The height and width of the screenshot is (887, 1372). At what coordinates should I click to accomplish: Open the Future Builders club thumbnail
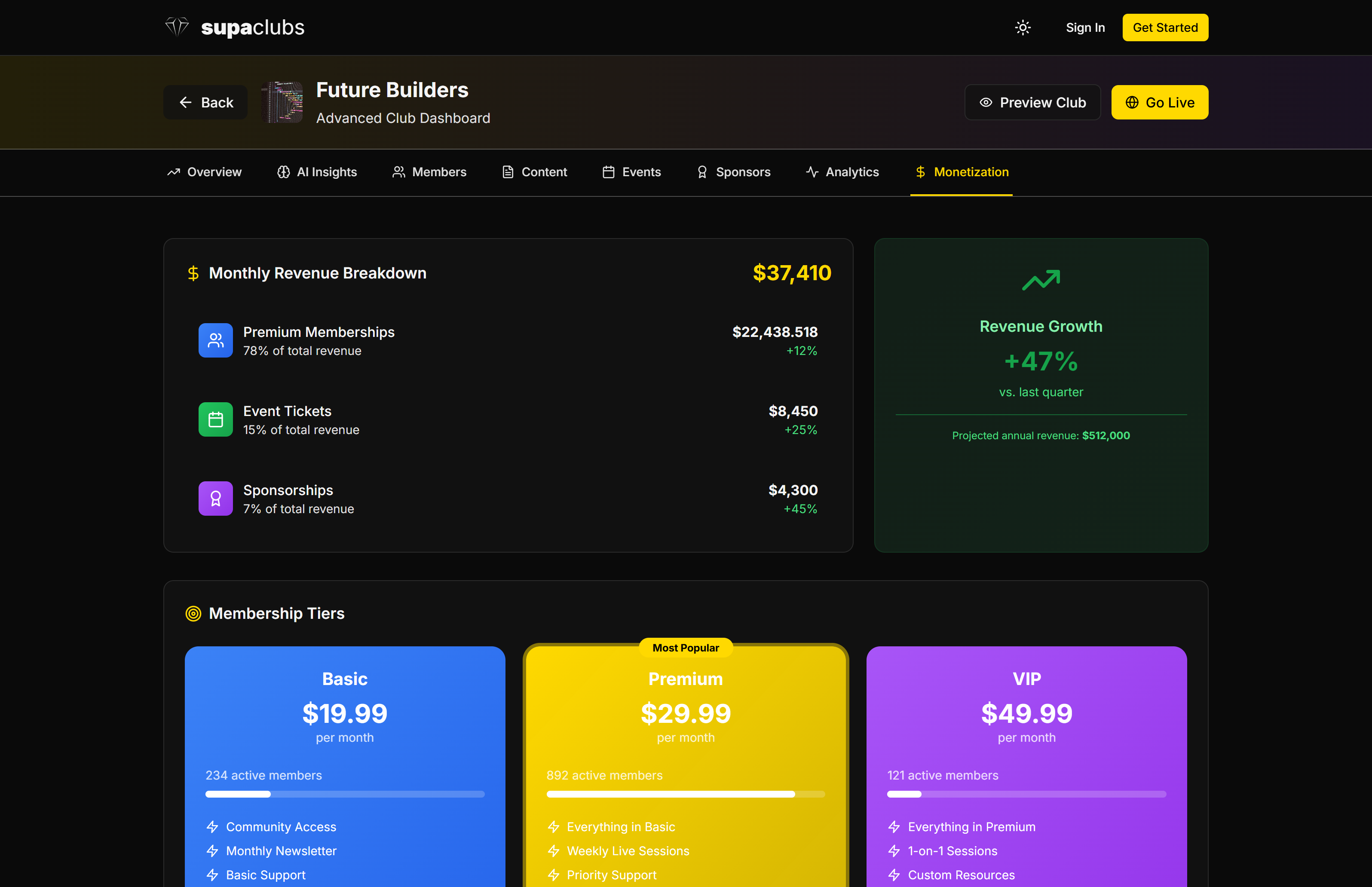click(x=282, y=103)
